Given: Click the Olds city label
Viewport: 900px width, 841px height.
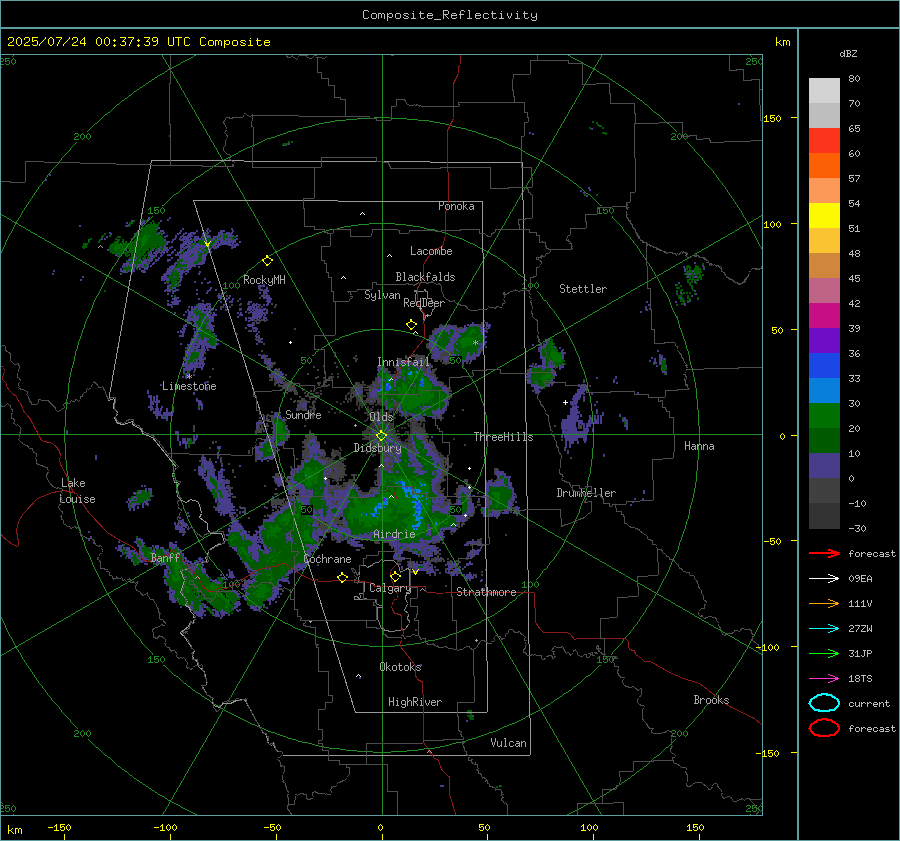Looking at the screenshot, I should (381, 417).
